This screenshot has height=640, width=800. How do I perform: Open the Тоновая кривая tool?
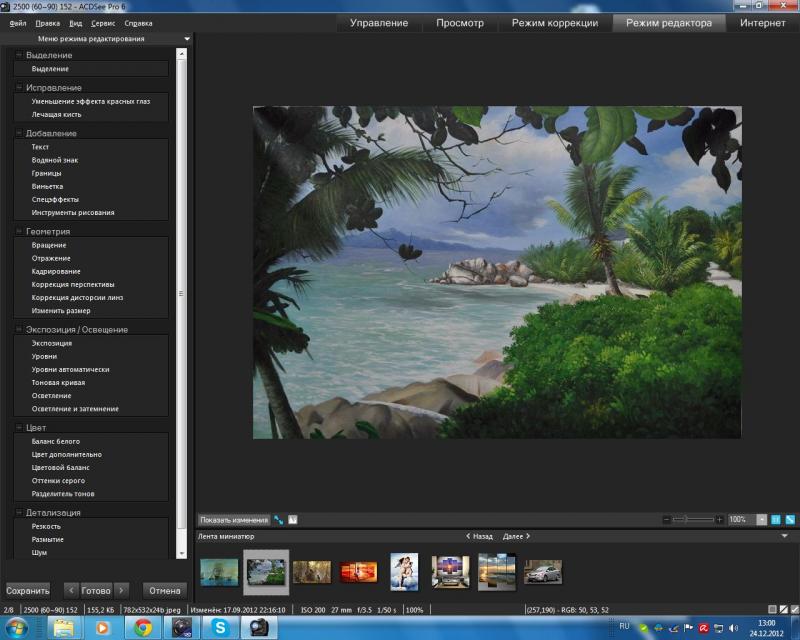click(x=58, y=383)
